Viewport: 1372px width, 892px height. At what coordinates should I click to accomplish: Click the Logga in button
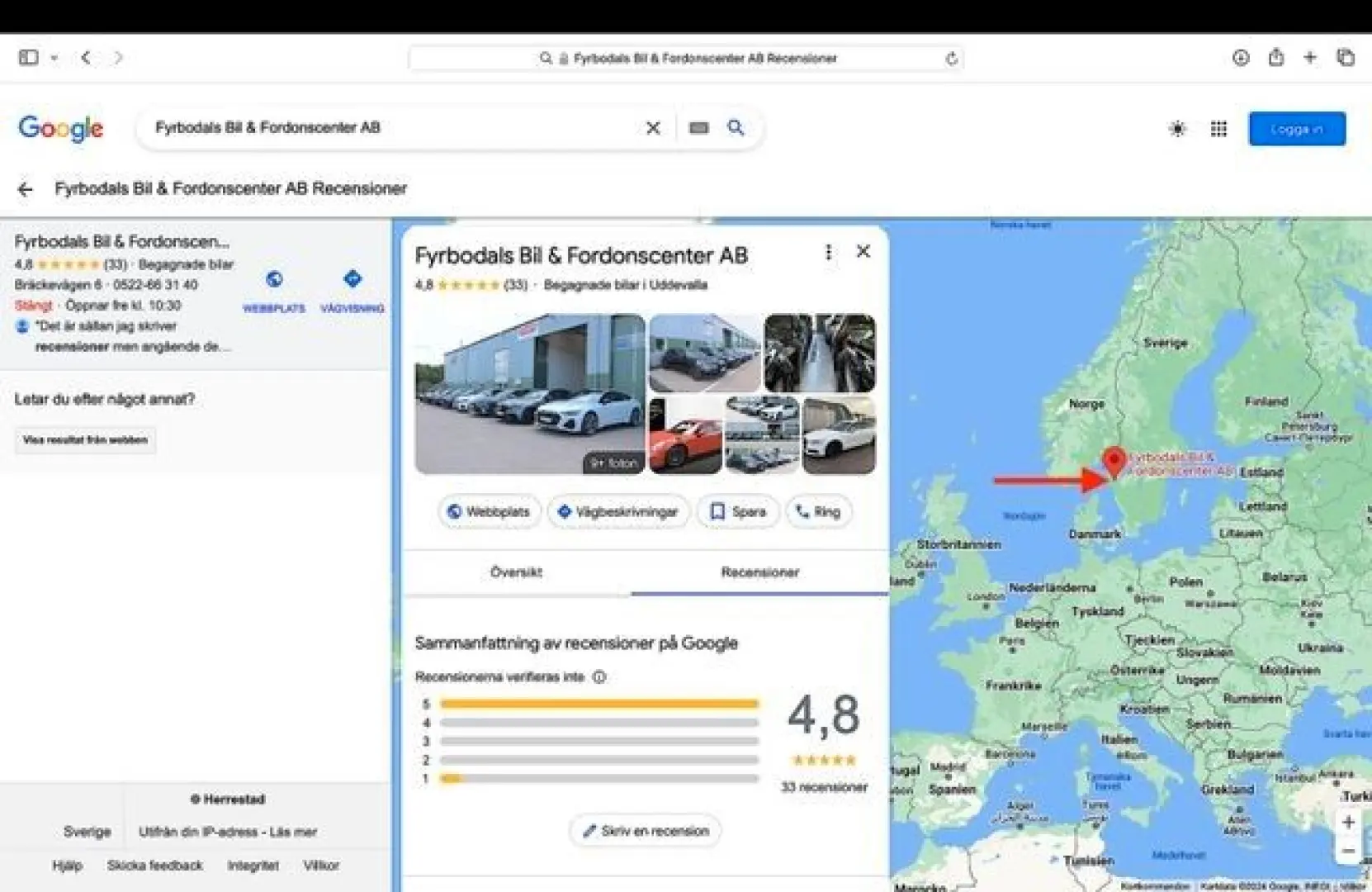tap(1296, 129)
